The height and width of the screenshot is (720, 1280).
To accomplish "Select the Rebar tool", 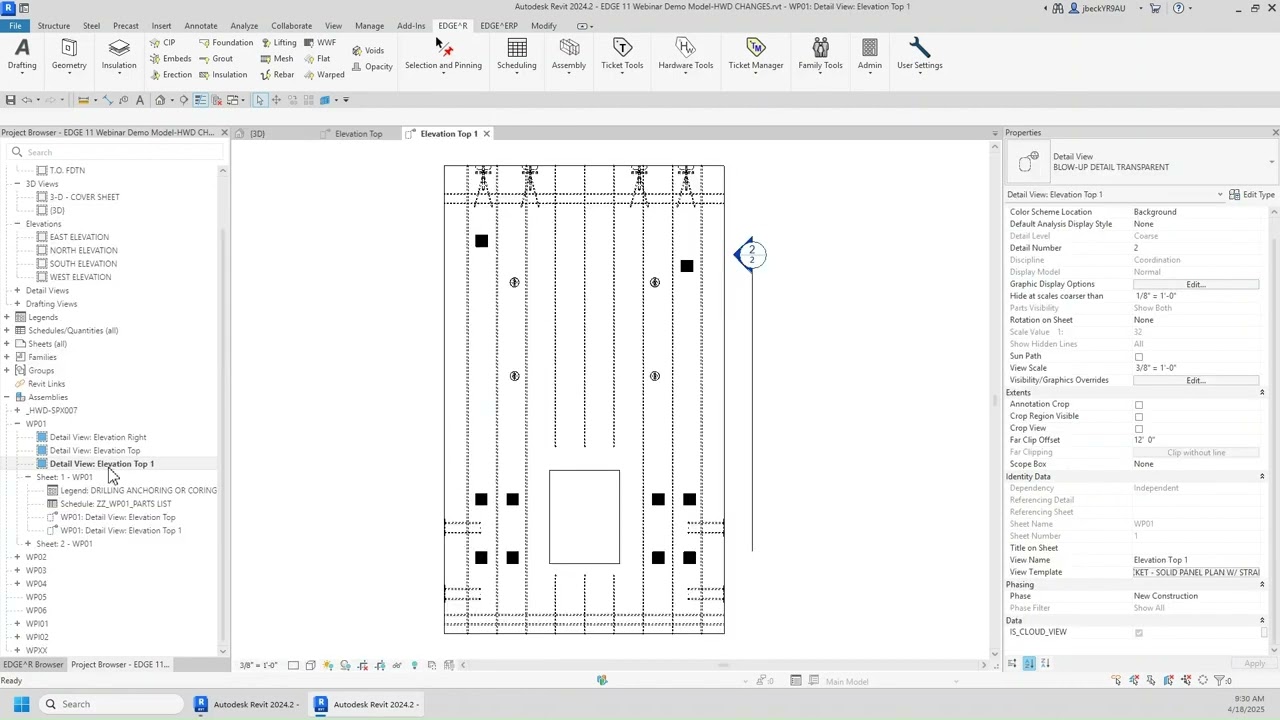I will coord(277,75).
